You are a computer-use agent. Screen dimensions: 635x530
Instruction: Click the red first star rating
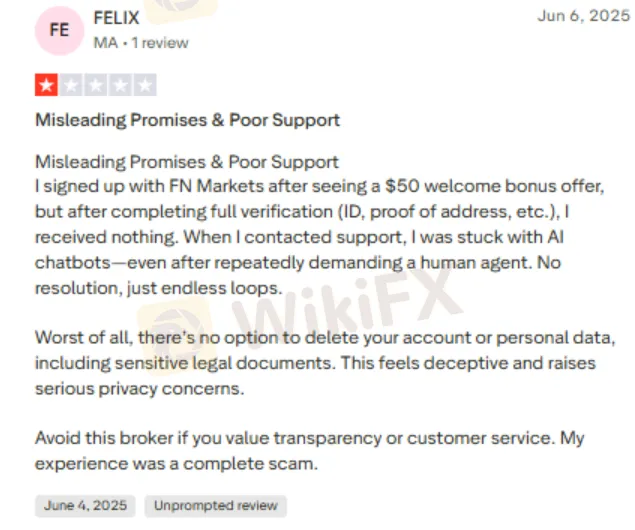point(46,85)
